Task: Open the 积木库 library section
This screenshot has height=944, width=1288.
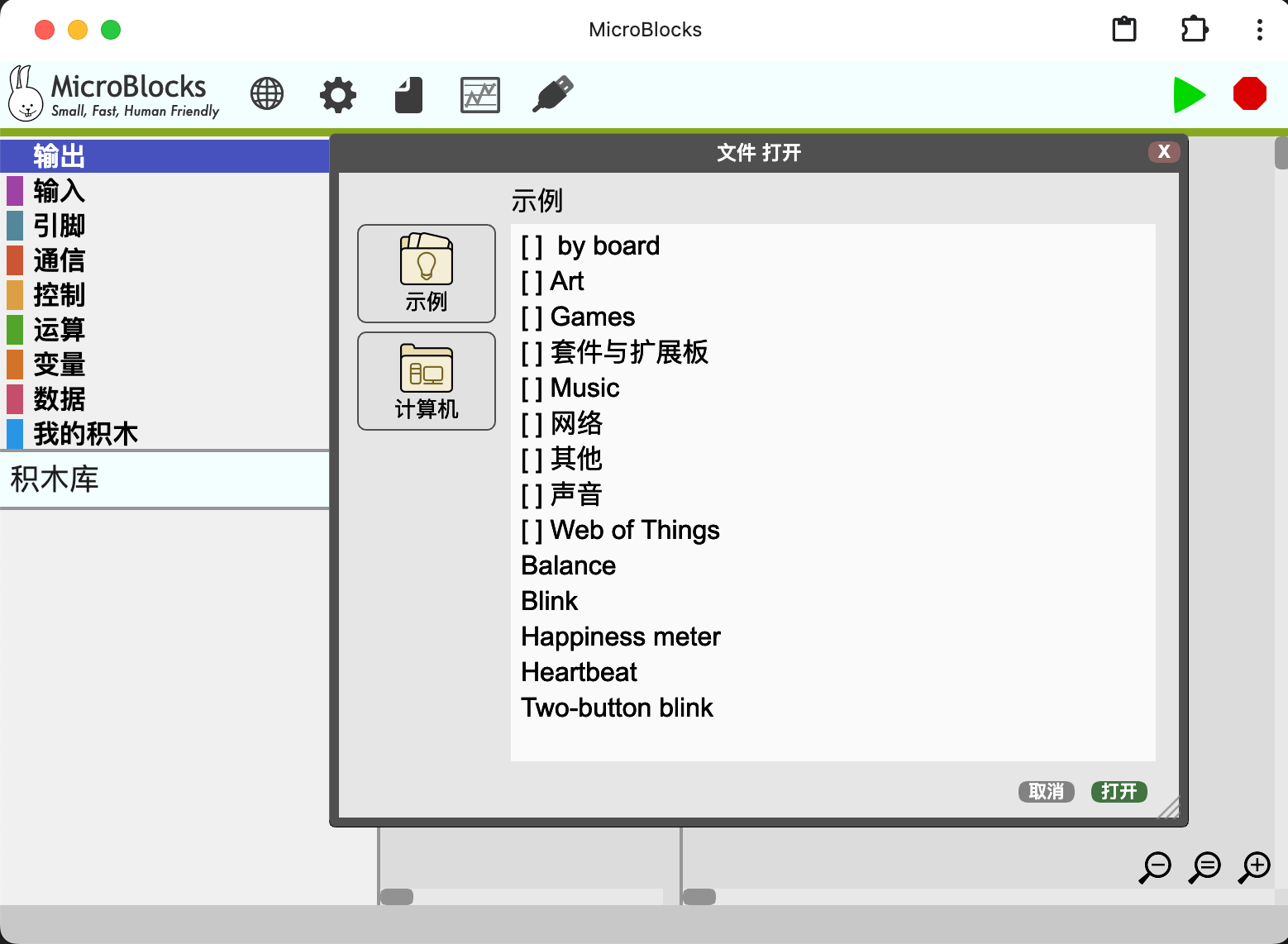Action: (165, 479)
